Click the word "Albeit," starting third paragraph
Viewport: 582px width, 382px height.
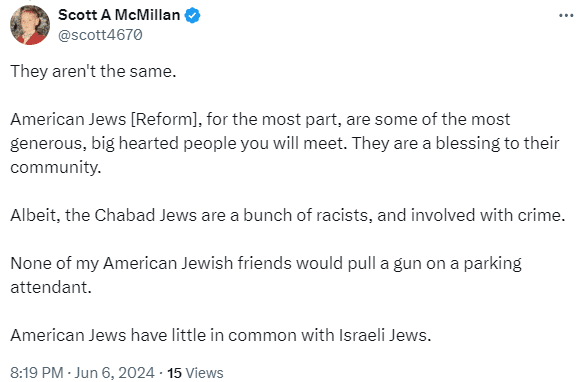tap(35, 215)
